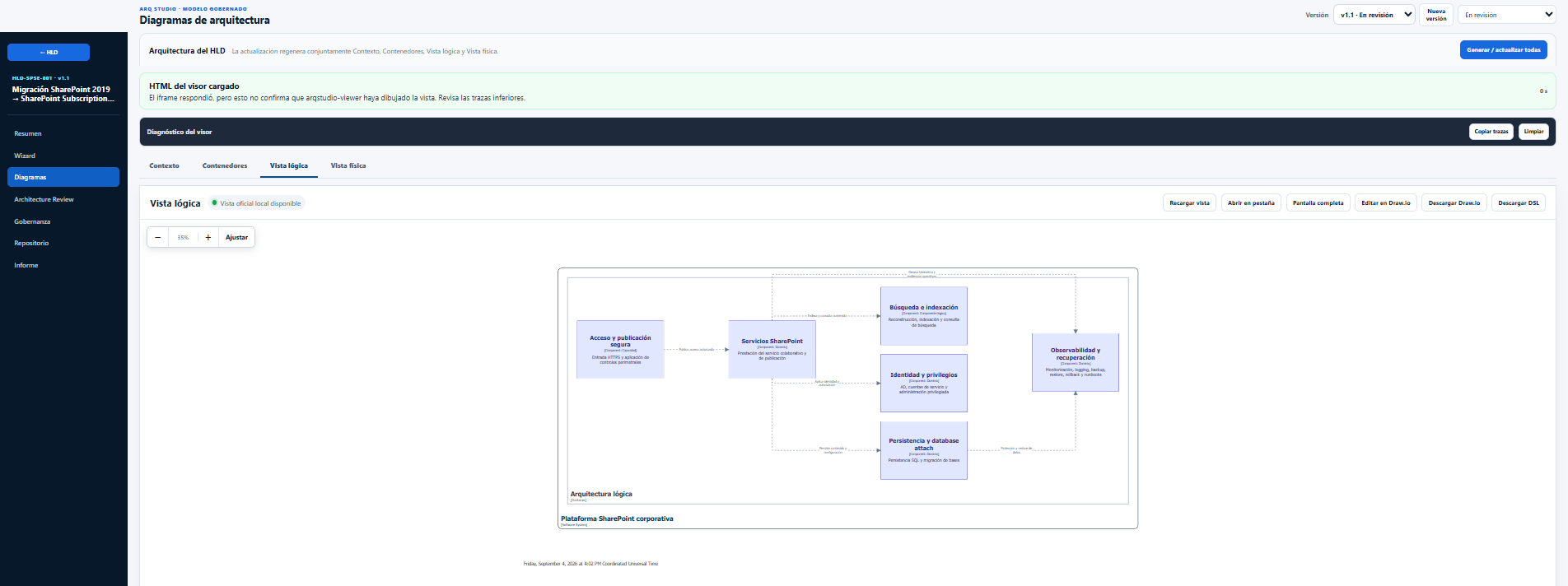The image size is (1568, 586).
Task: Open Wizard in the sidebar
Action: (x=63, y=156)
